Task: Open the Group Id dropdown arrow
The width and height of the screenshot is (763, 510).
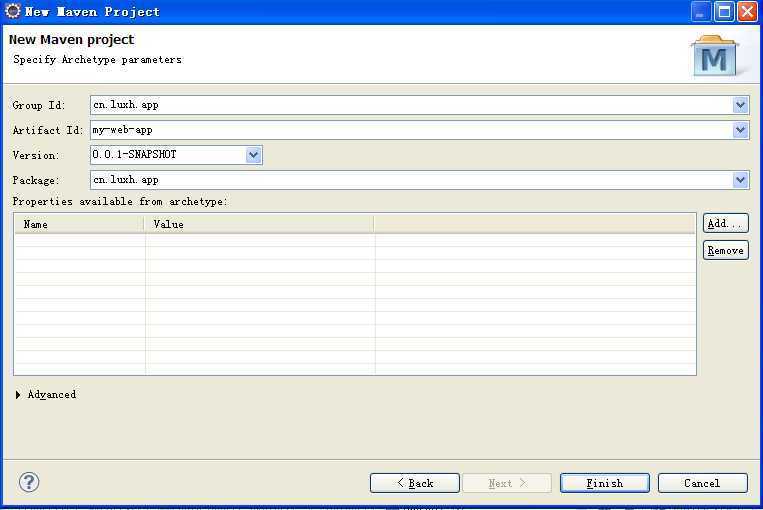Action: [740, 105]
